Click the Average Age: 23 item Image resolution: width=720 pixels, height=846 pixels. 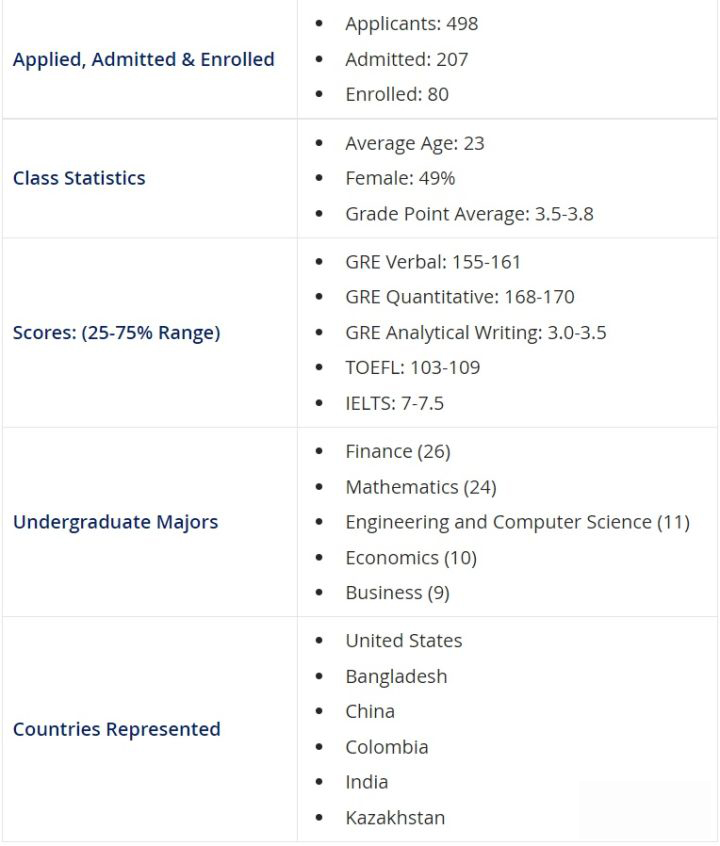414,143
